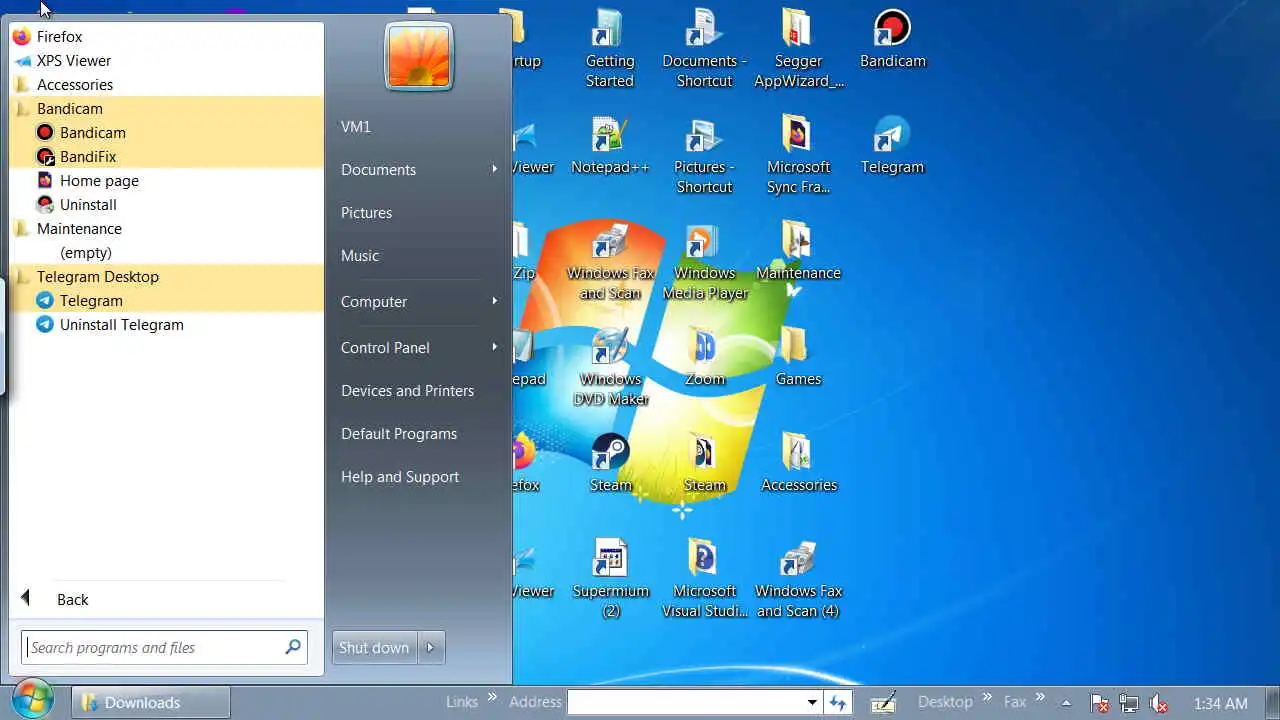Click the muted volume tray icon

1159,703
